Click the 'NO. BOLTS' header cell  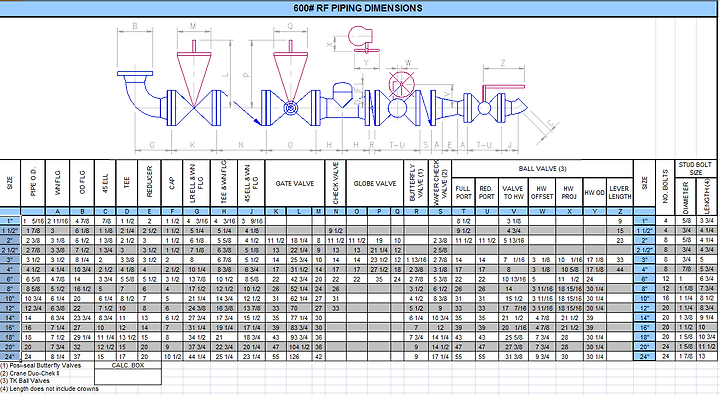tap(665, 187)
